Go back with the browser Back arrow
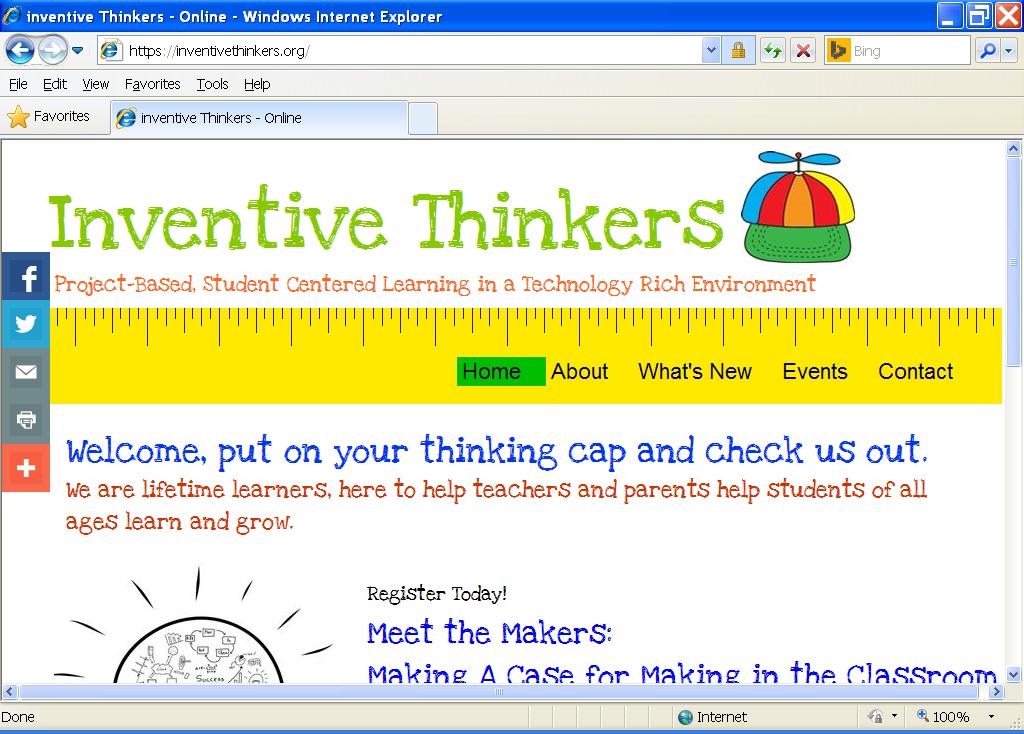Screen dimensions: 1024x734 click(x=20, y=50)
